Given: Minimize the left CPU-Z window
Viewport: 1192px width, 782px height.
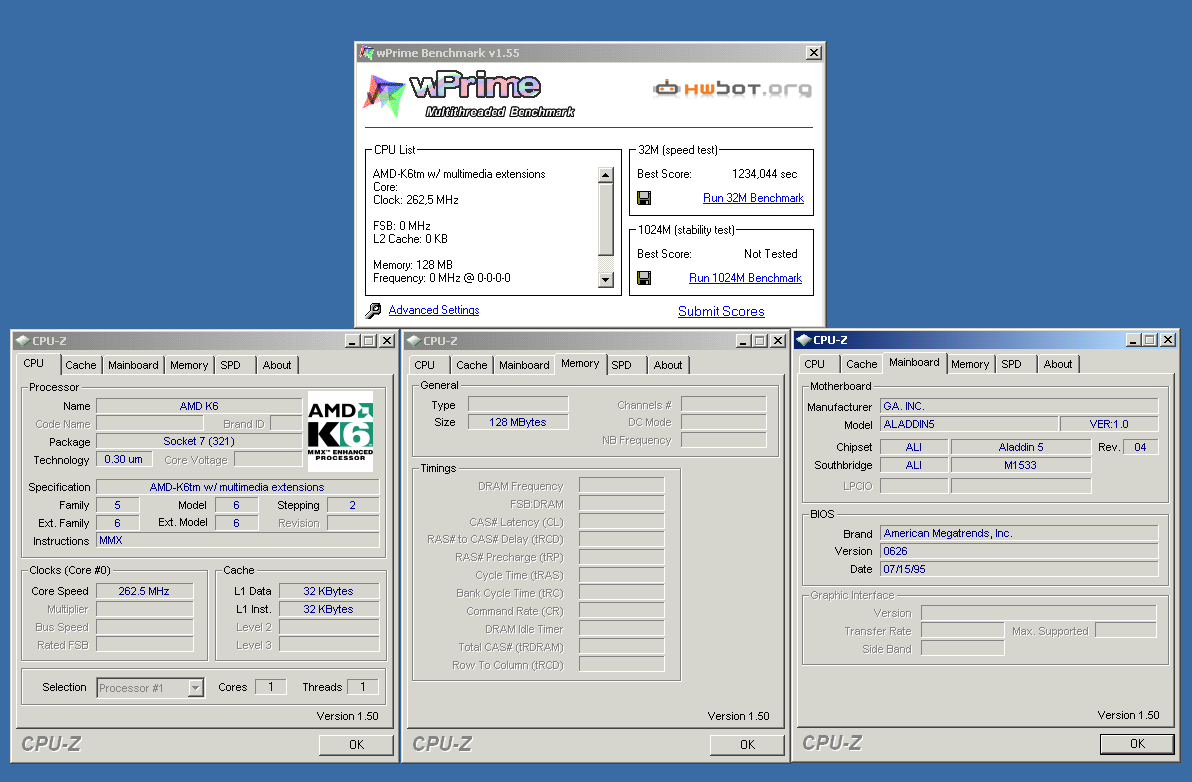Looking at the screenshot, I should (351, 340).
